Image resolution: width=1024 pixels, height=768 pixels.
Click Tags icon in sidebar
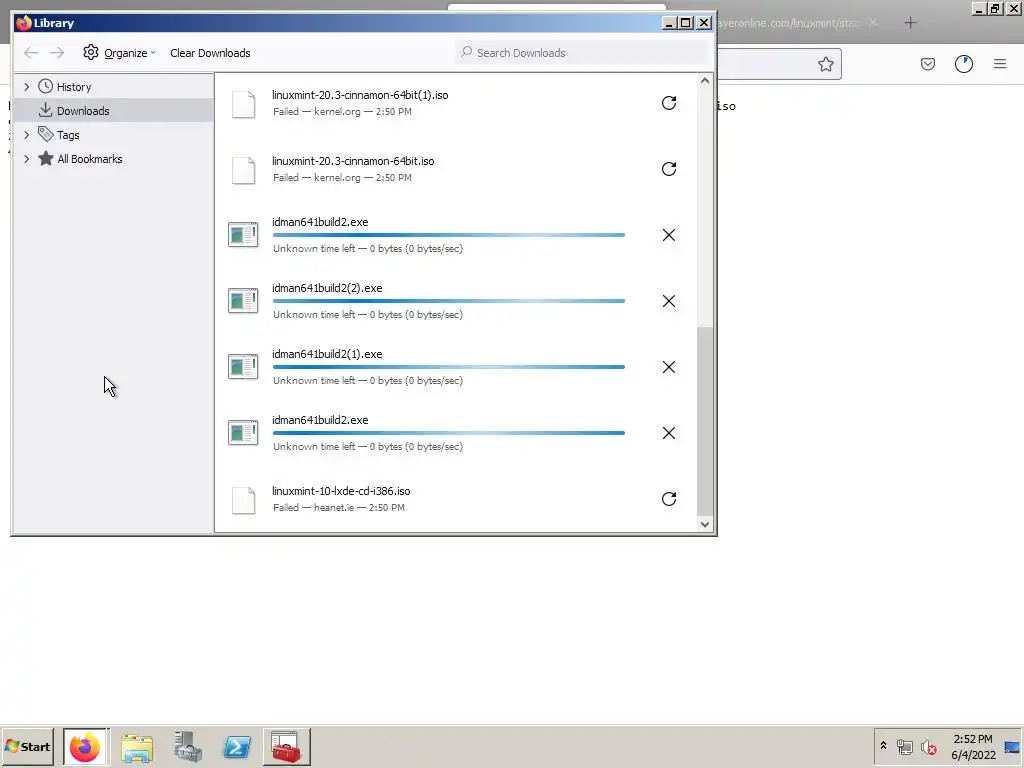(45, 135)
